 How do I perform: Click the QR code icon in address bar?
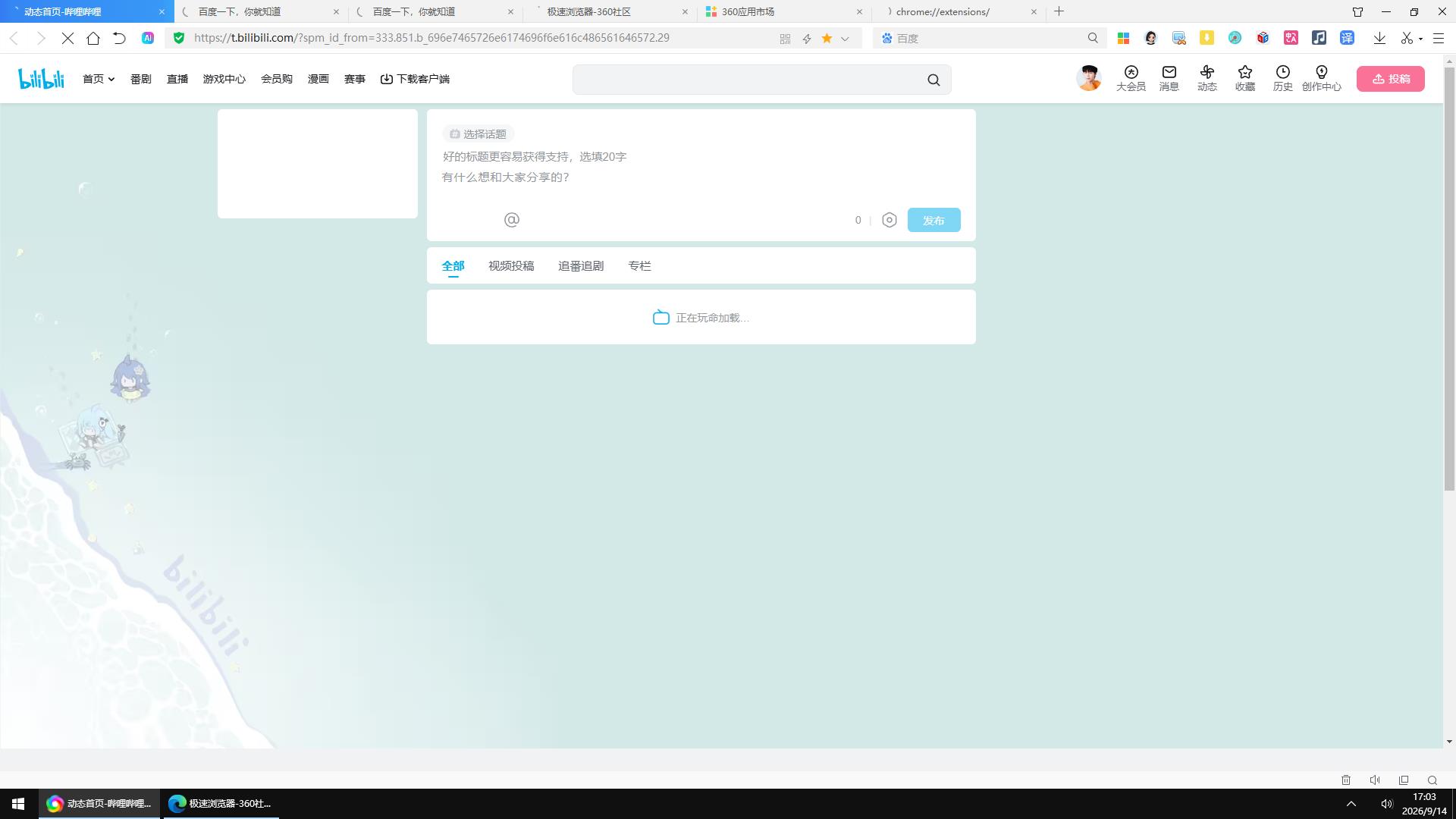[x=785, y=39]
